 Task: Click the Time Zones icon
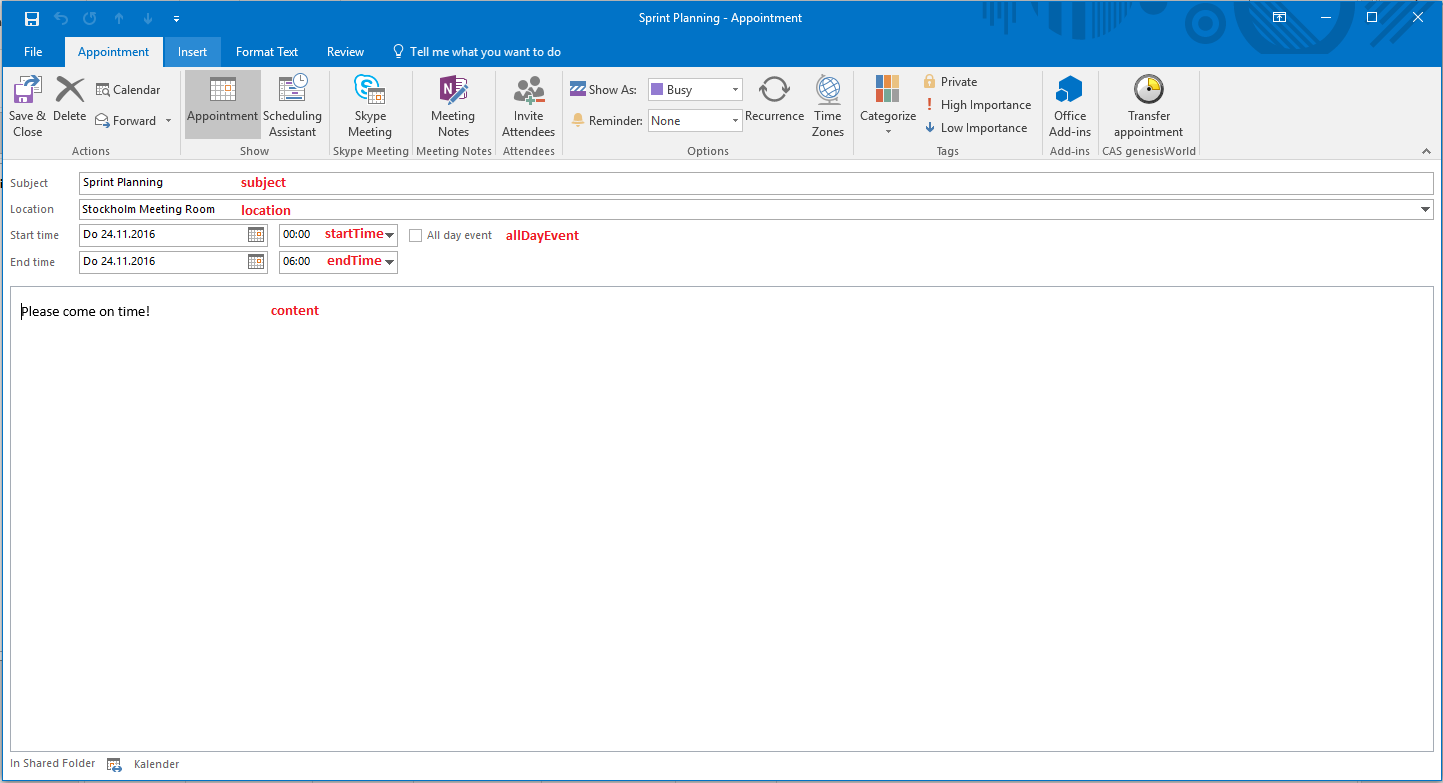(x=827, y=105)
